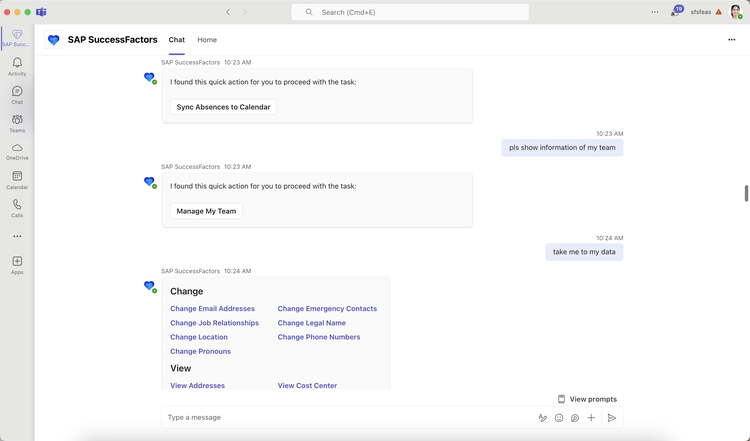
Task: Click the View section heading
Action: 180,369
